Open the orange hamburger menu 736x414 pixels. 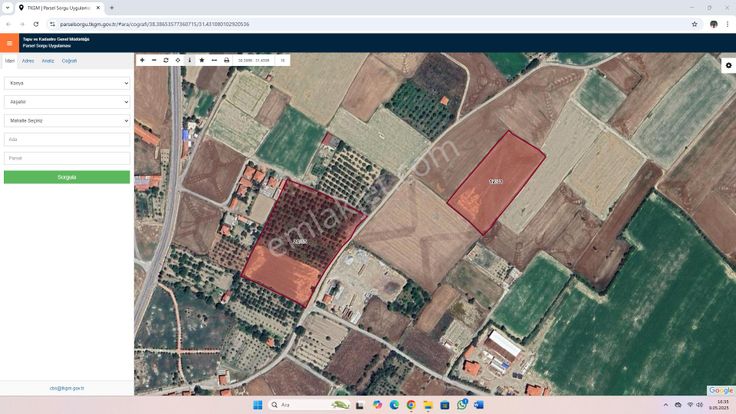click(x=9, y=43)
